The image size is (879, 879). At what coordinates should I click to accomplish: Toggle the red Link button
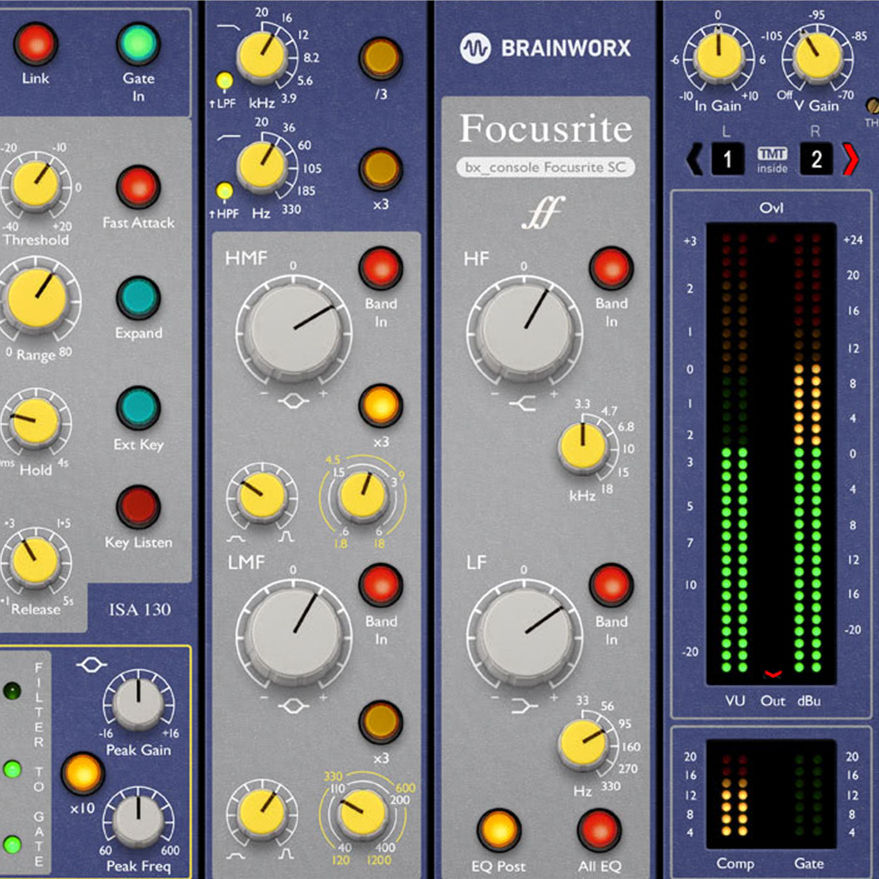point(36,44)
